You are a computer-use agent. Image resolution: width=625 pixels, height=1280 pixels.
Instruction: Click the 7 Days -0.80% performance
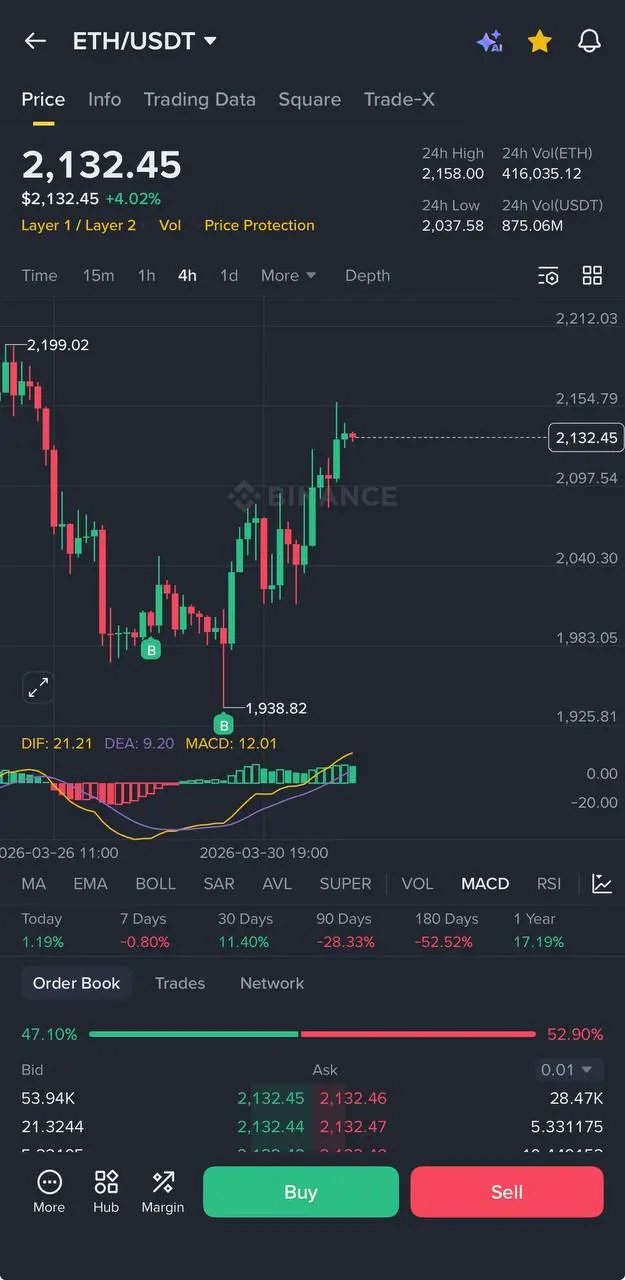tap(145, 930)
